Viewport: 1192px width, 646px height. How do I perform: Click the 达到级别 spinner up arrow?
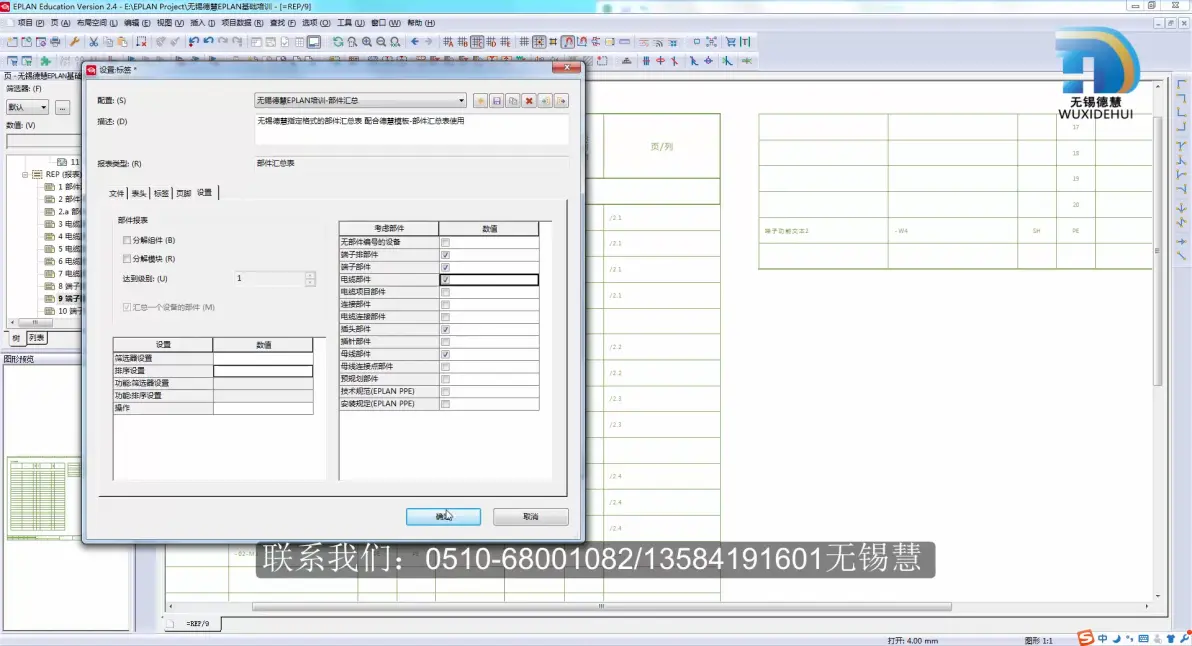(310, 275)
